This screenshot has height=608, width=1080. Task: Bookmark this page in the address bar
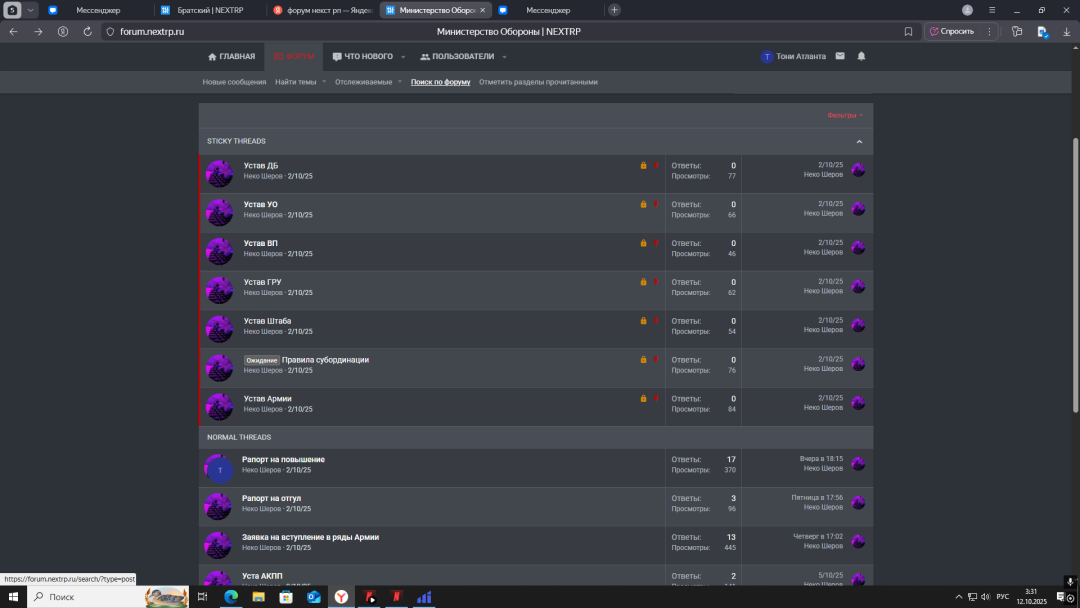click(x=908, y=31)
